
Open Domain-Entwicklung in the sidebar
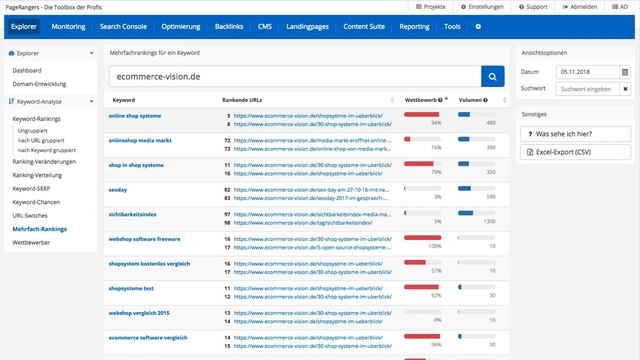click(39, 84)
